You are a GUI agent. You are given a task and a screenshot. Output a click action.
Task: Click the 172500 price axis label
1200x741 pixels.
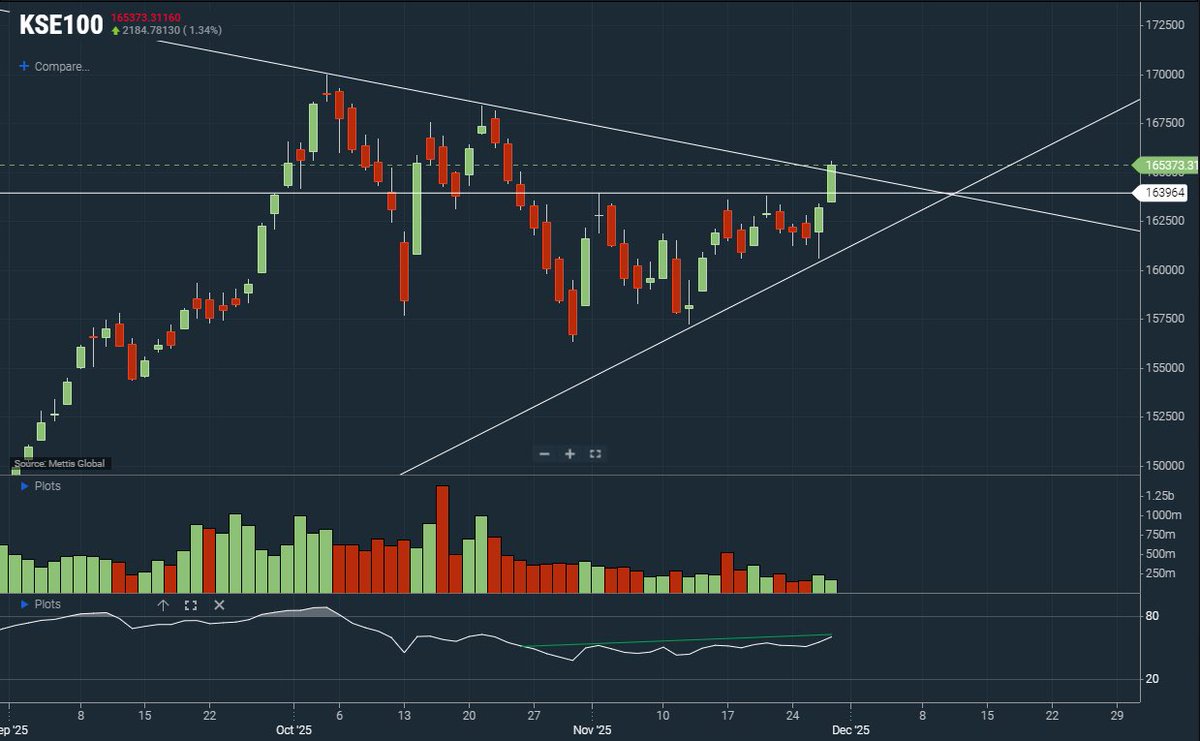tap(1167, 25)
